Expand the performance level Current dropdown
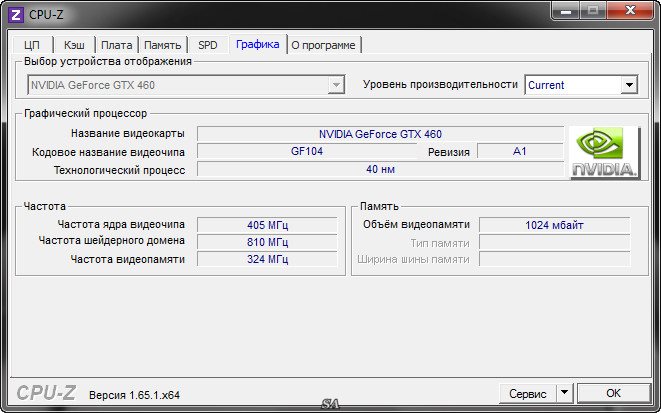Screen dimensions: 661x413 [x=581, y=85]
